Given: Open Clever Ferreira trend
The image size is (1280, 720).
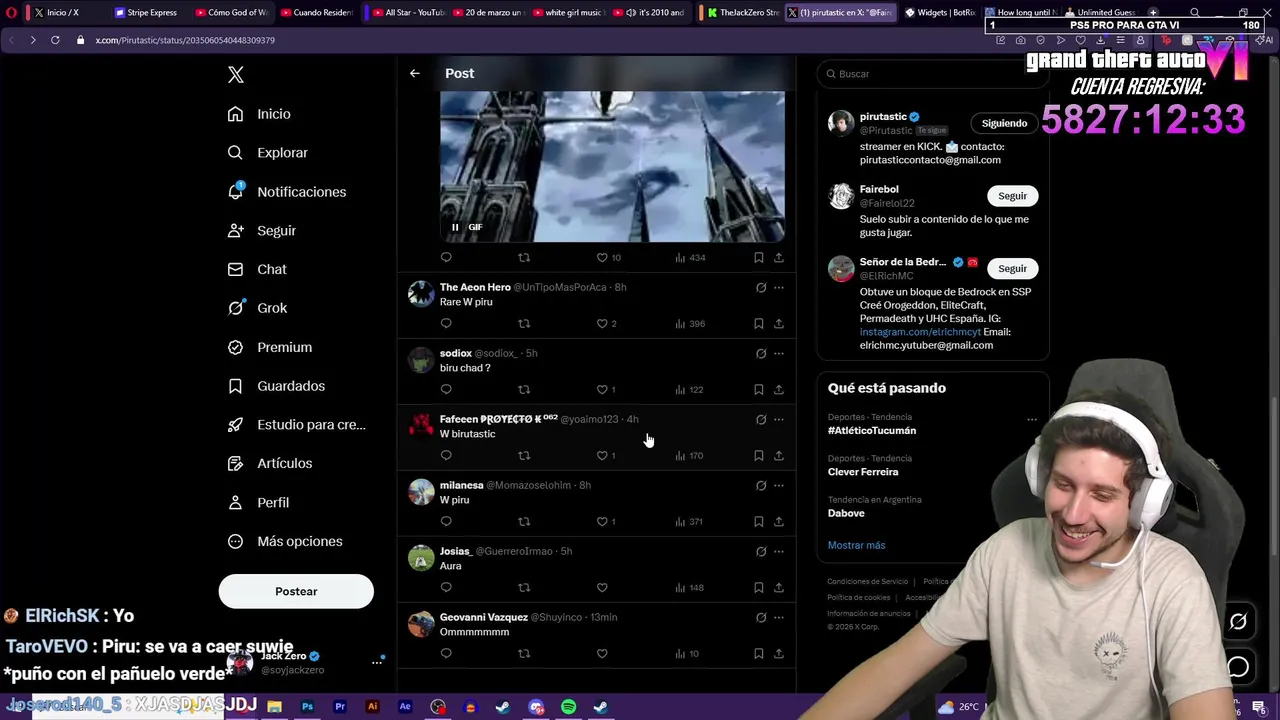Looking at the screenshot, I should (863, 472).
